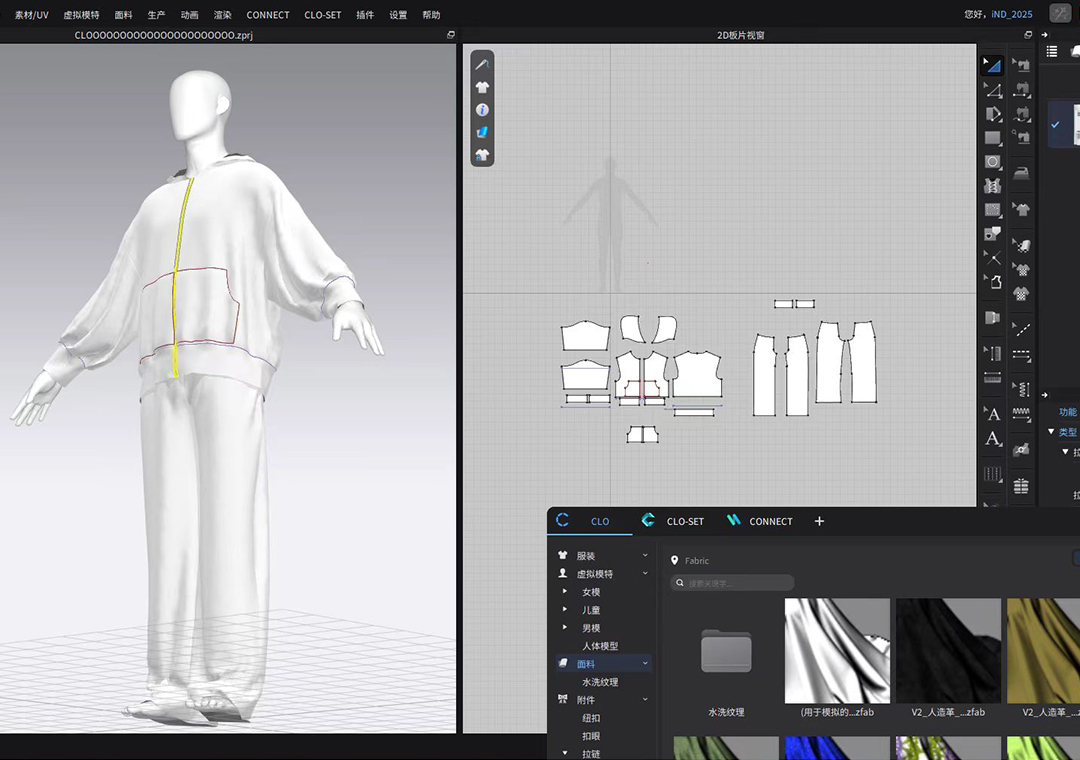Click the plus button beside CONNECT tab
The image size is (1080, 760).
(819, 521)
